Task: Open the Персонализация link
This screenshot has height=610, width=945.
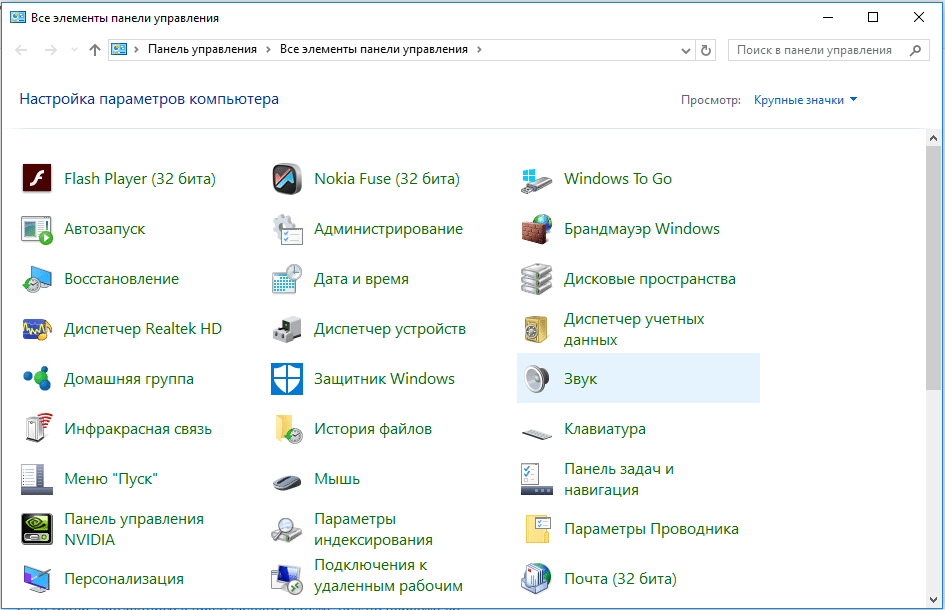Action: 124,579
